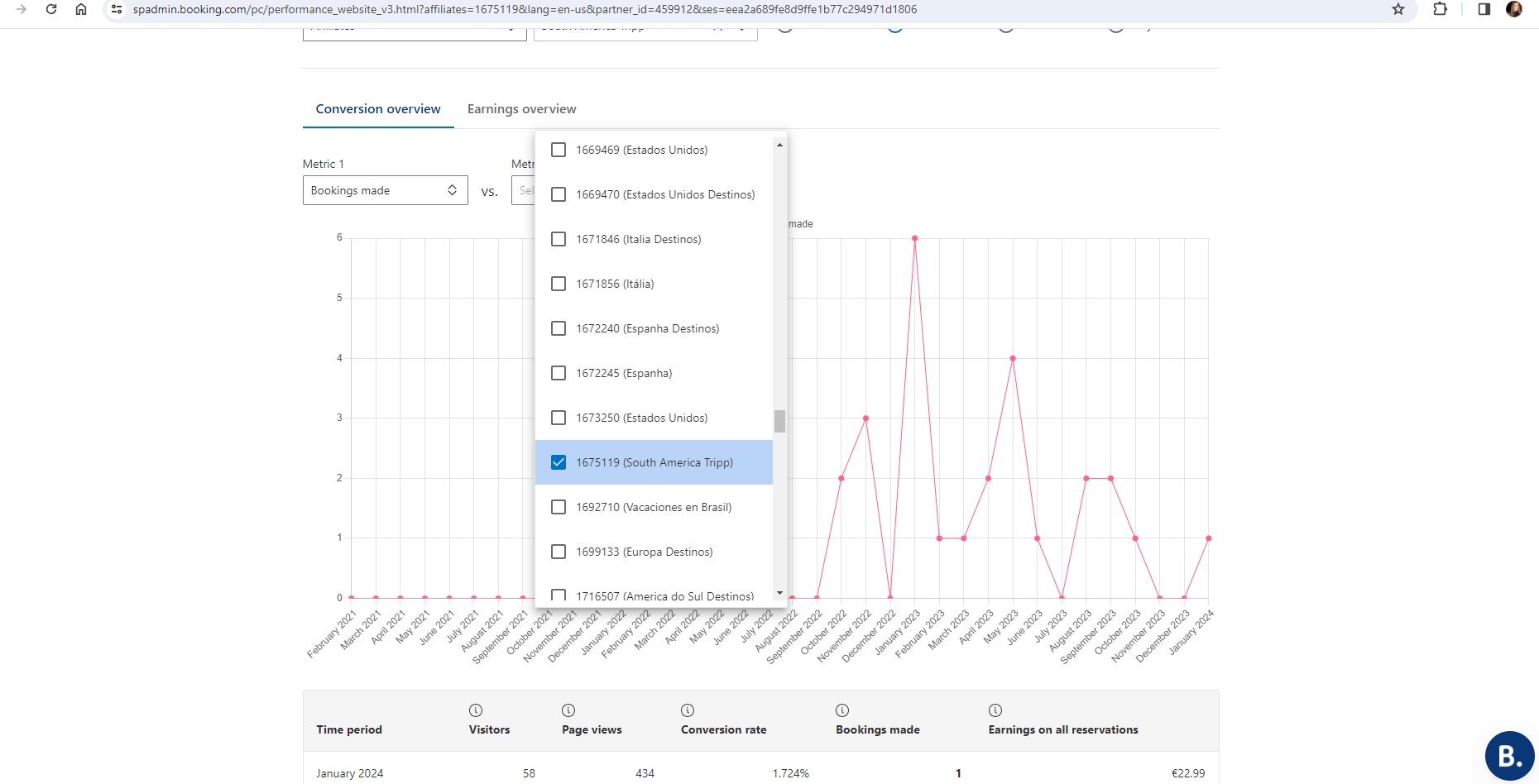This screenshot has width=1539, height=784.
Task: Check 1669469 (Estados Unidos) affiliate
Action: pyautogui.click(x=559, y=150)
